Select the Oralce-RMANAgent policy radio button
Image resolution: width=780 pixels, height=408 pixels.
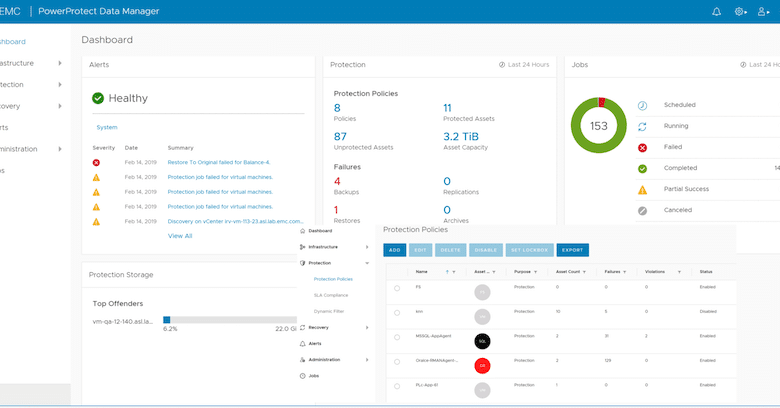(397, 362)
